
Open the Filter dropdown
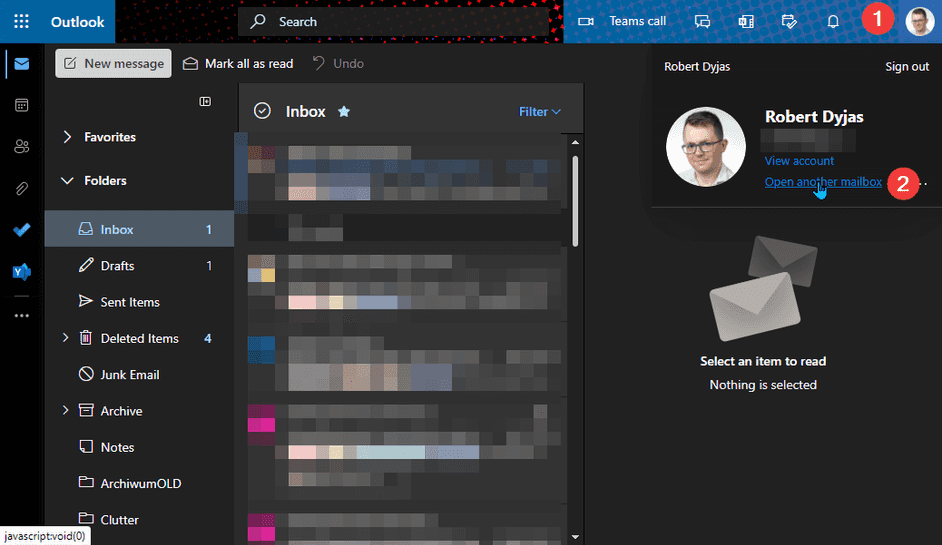tap(539, 112)
